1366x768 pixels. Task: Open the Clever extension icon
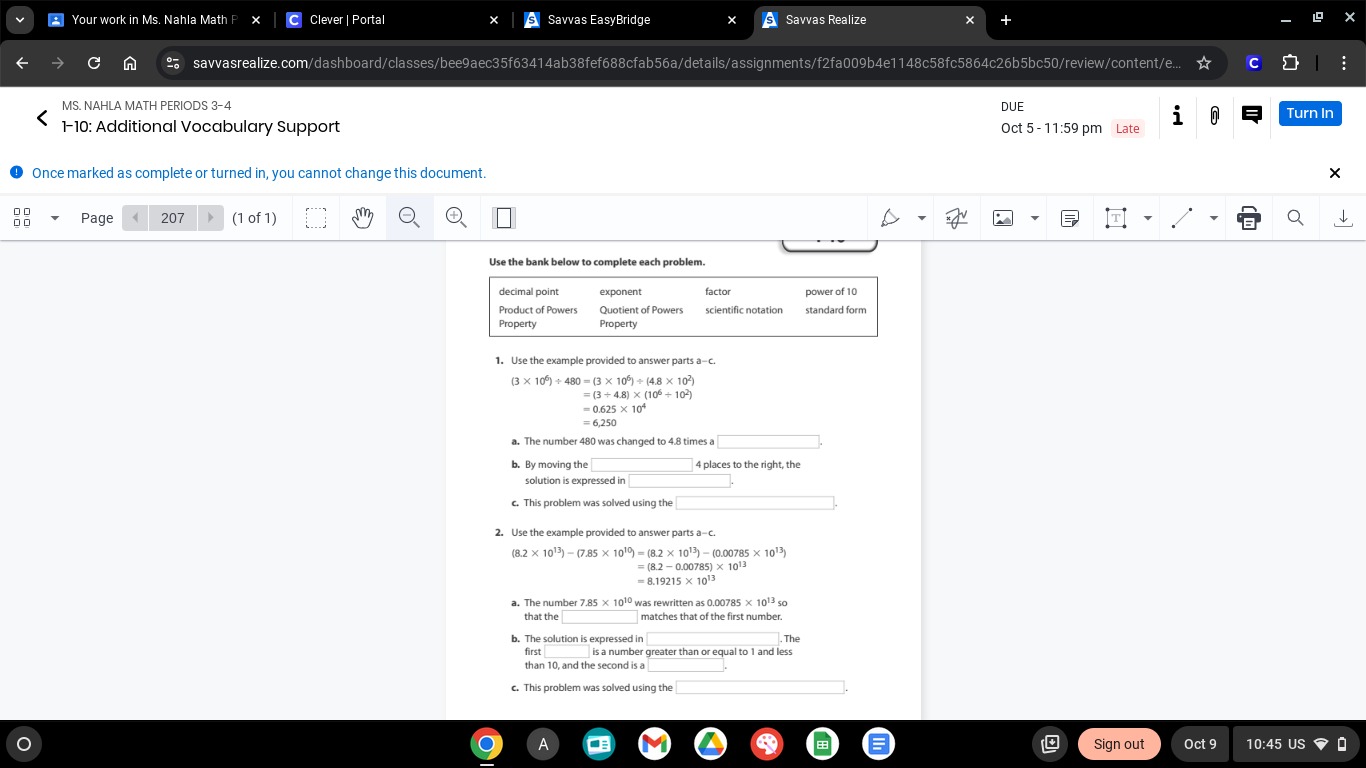1254,63
